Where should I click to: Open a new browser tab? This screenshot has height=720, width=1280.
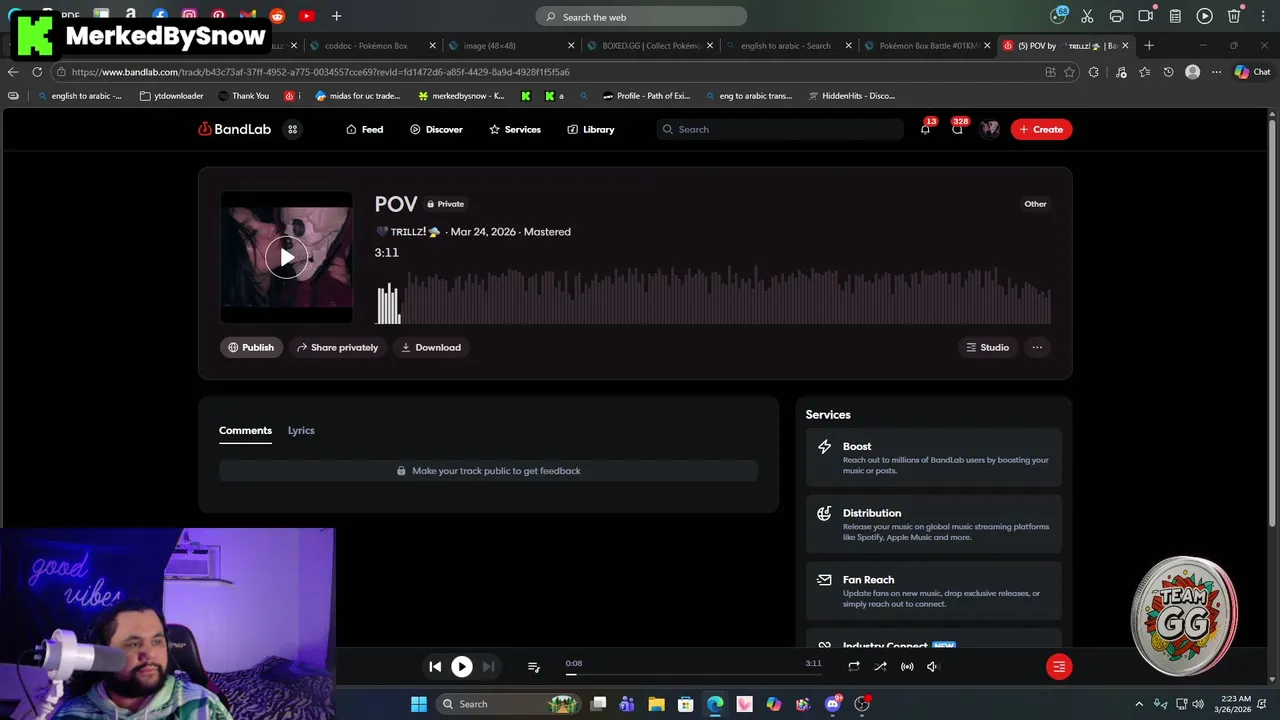[1149, 45]
